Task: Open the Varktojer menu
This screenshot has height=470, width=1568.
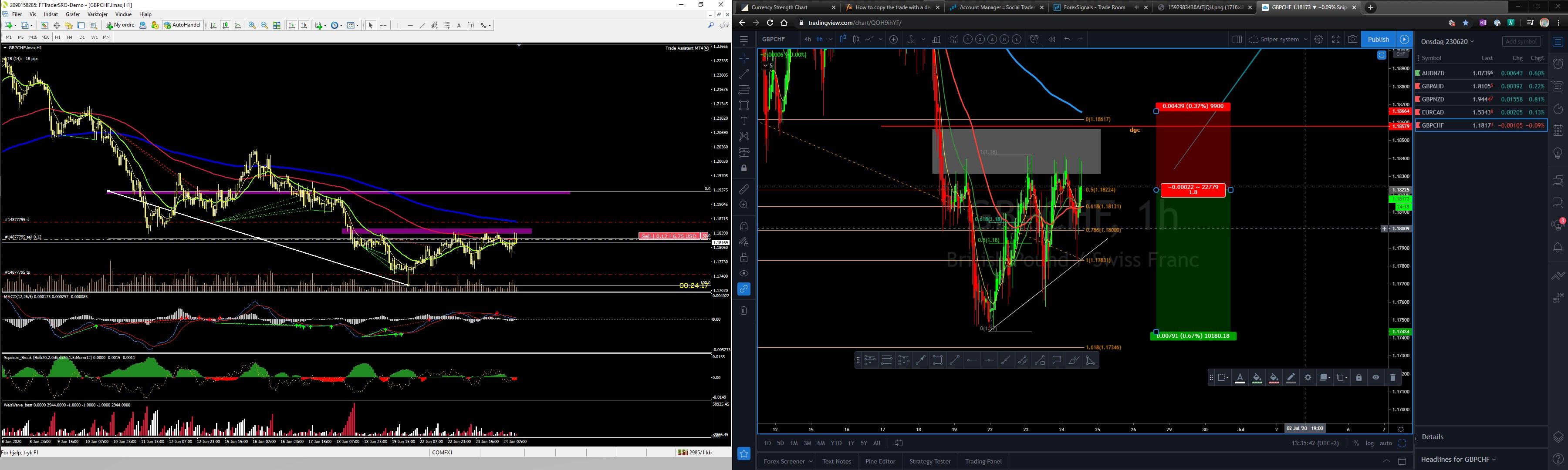Action: coord(98,14)
